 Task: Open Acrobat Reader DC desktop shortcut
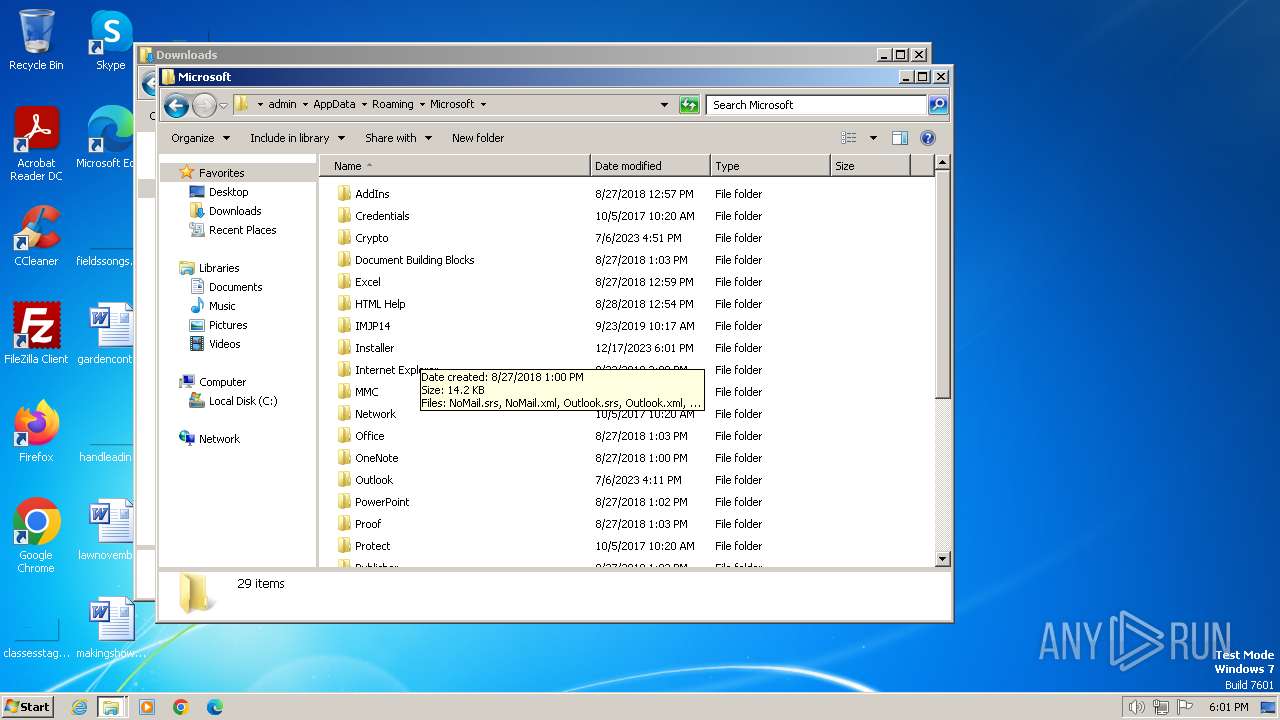click(36, 143)
